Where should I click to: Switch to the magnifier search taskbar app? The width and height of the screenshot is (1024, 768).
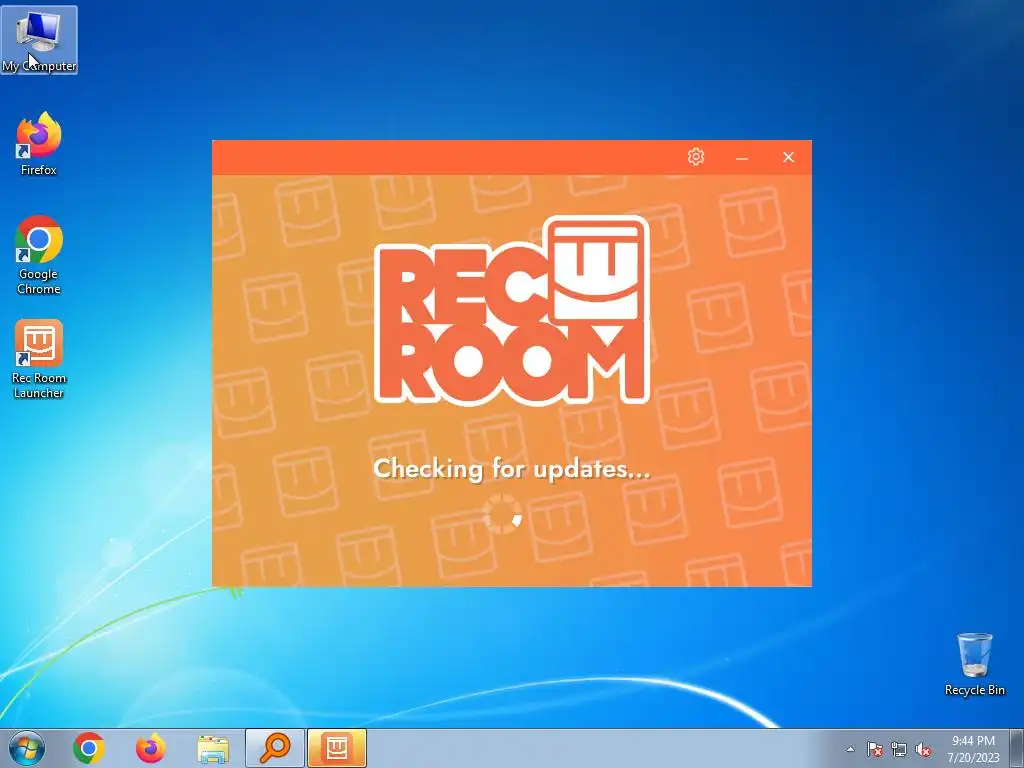[x=275, y=748]
